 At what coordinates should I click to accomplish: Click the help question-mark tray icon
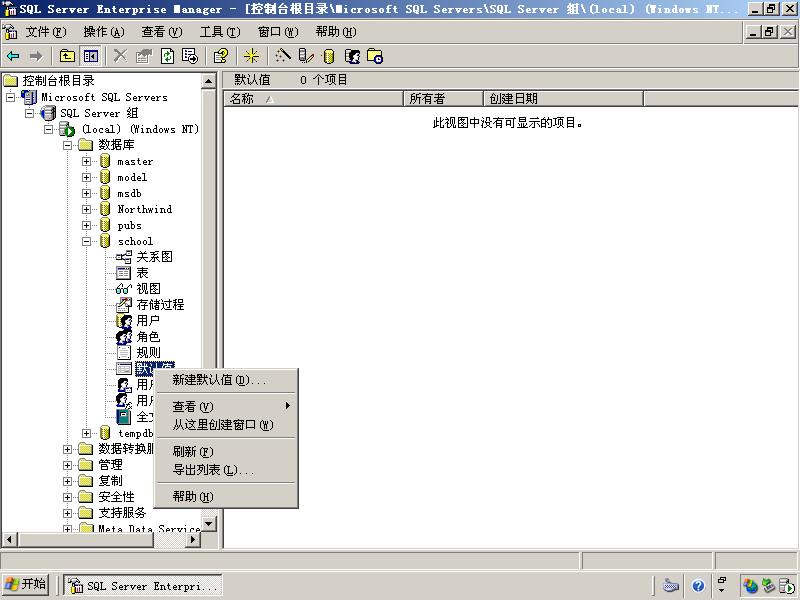(698, 586)
